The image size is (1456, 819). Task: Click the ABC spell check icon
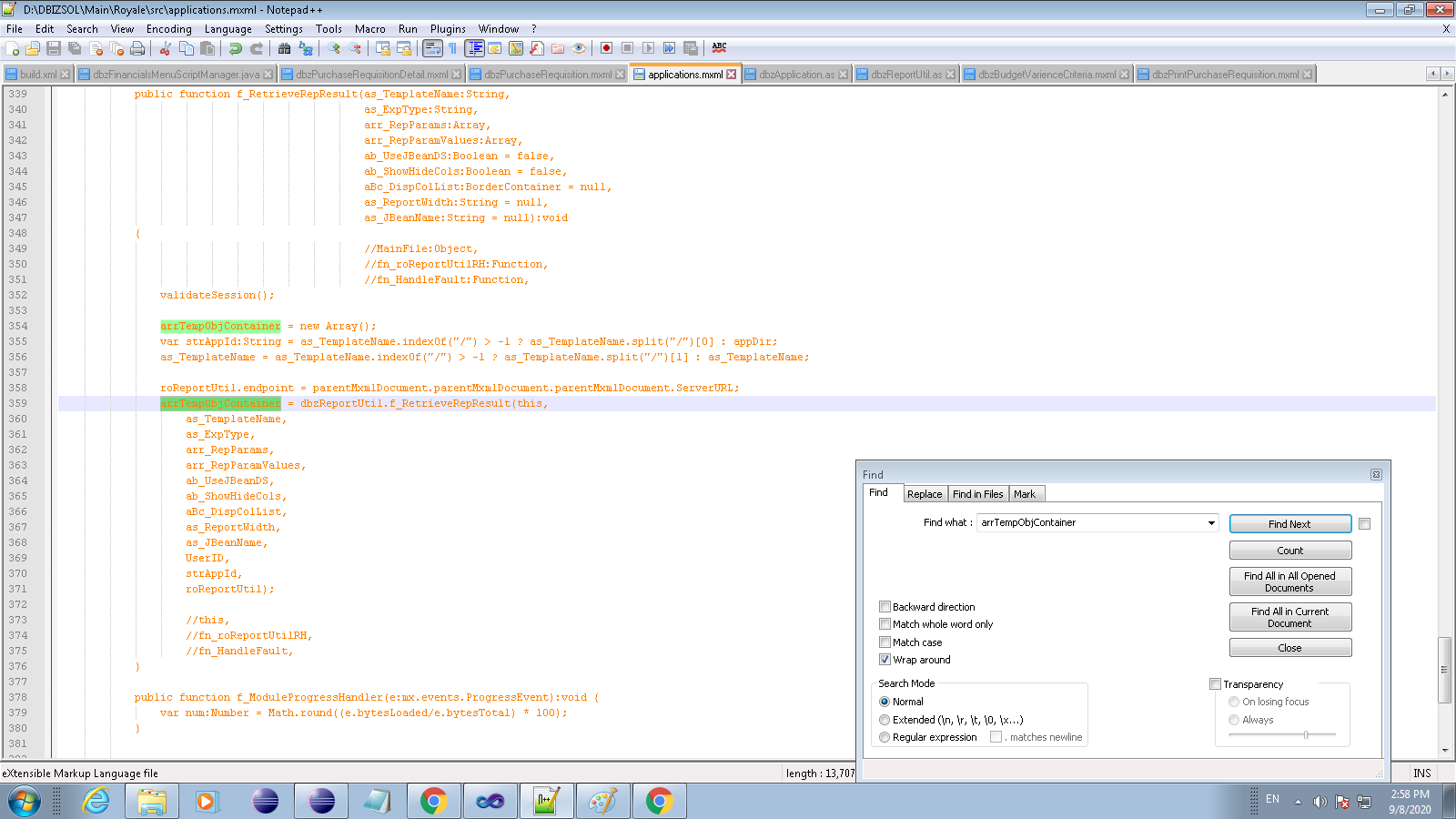tap(719, 48)
